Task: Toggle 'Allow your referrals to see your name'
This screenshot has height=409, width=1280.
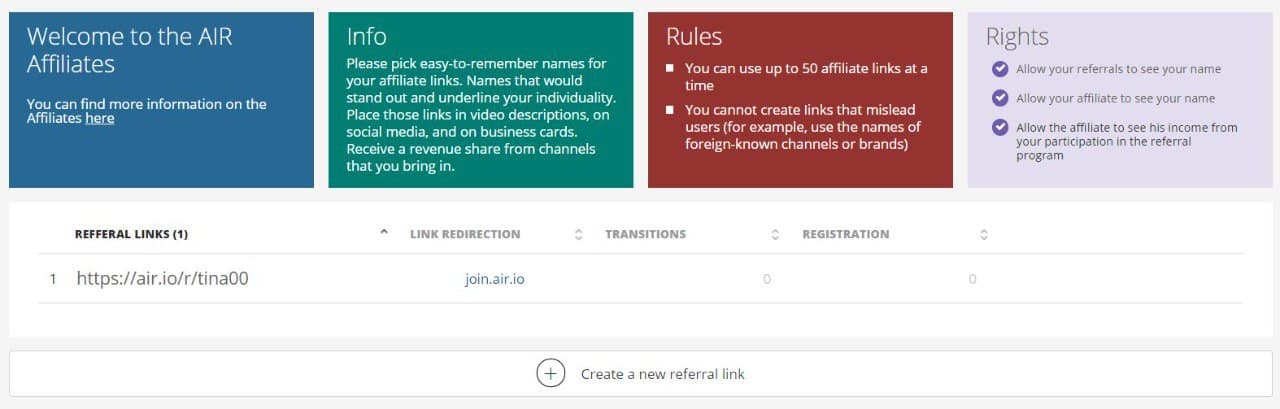Action: [x=1000, y=69]
